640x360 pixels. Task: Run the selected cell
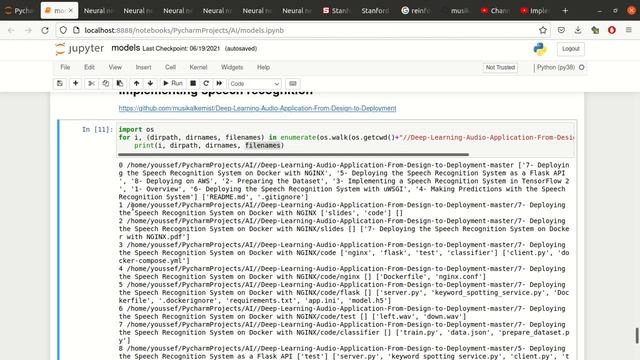click(x=173, y=83)
